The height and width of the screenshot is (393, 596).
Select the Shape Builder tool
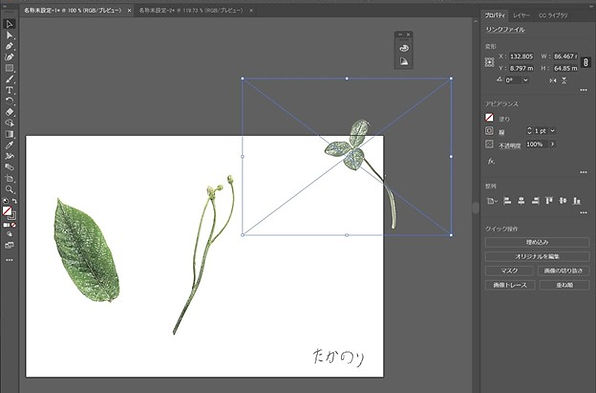point(10,123)
